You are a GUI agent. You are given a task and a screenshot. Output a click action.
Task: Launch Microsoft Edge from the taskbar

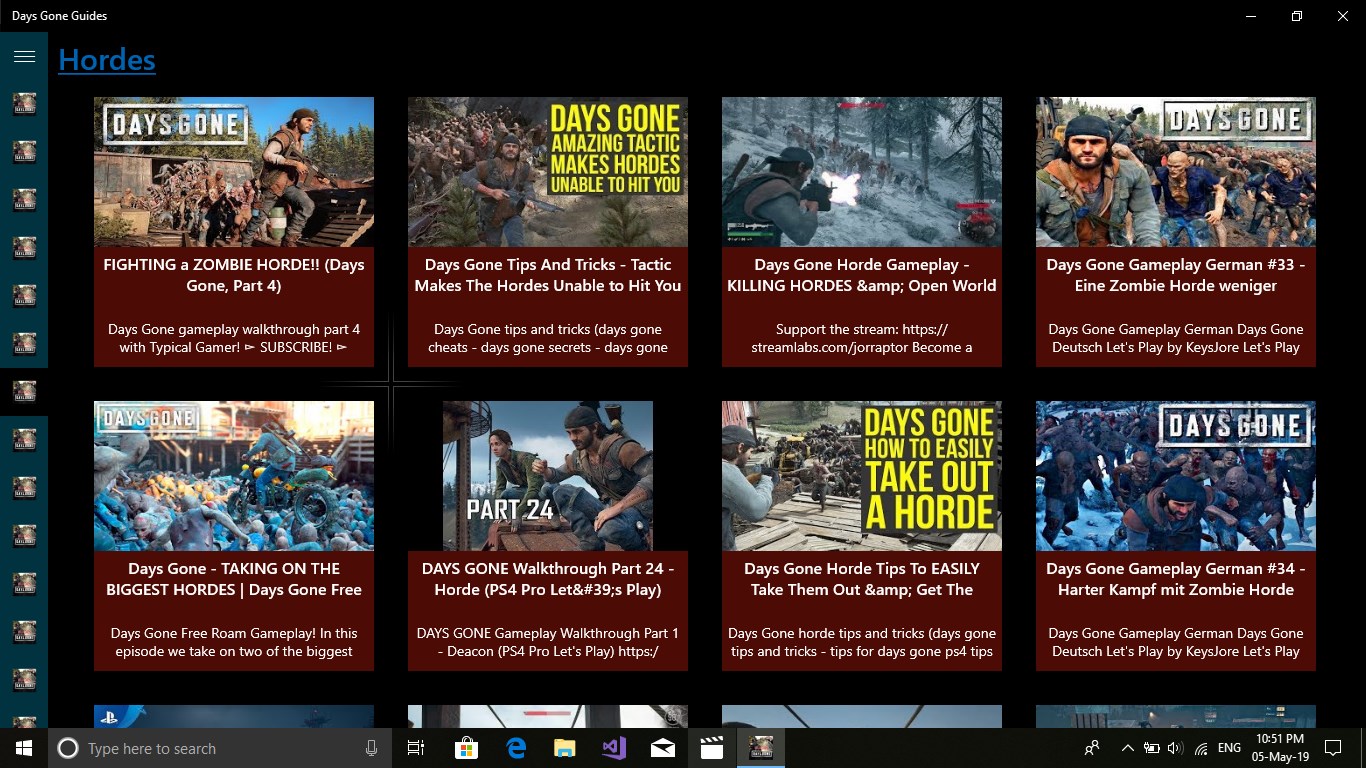point(516,748)
